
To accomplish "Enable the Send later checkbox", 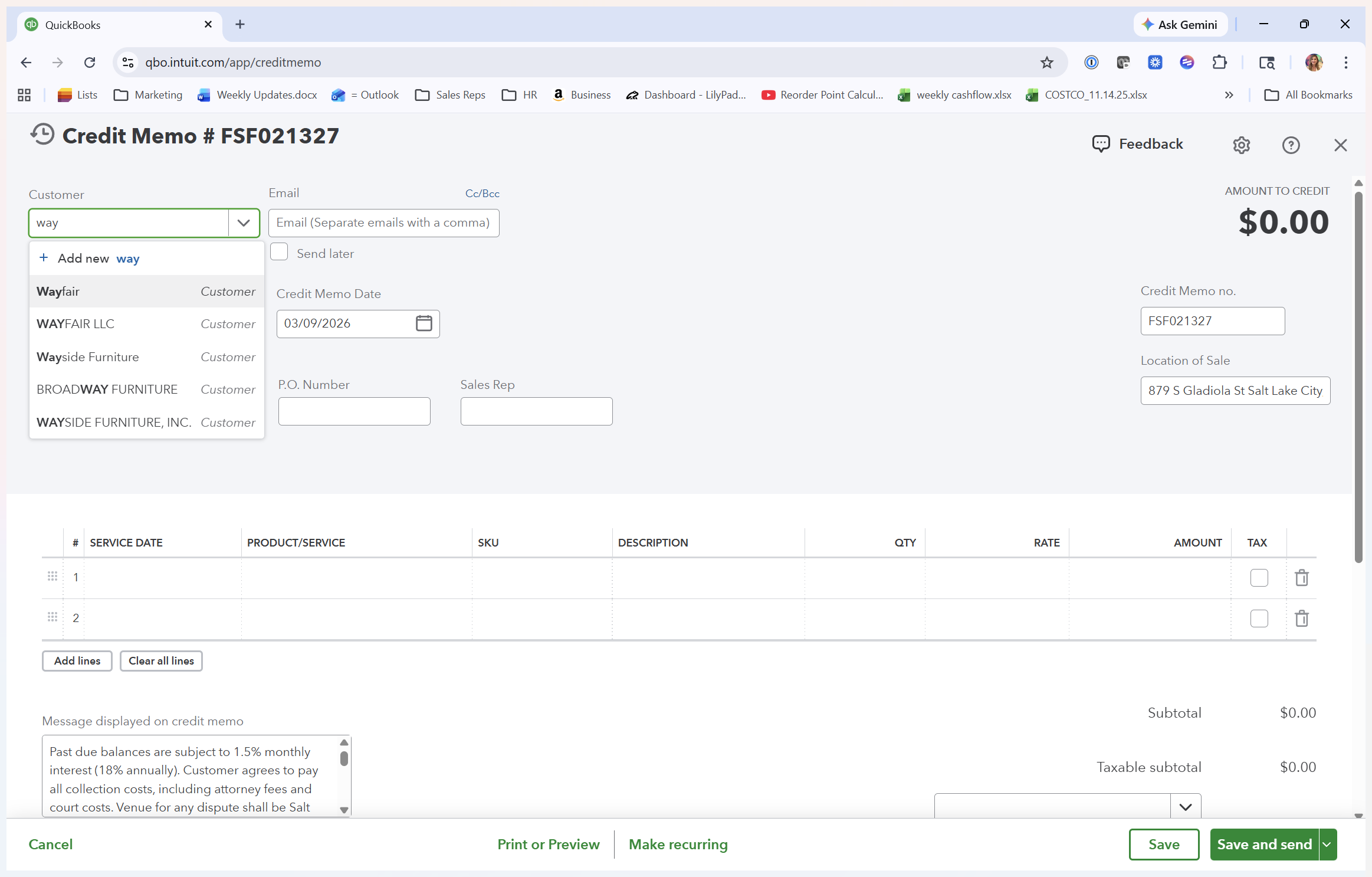I will 279,253.
